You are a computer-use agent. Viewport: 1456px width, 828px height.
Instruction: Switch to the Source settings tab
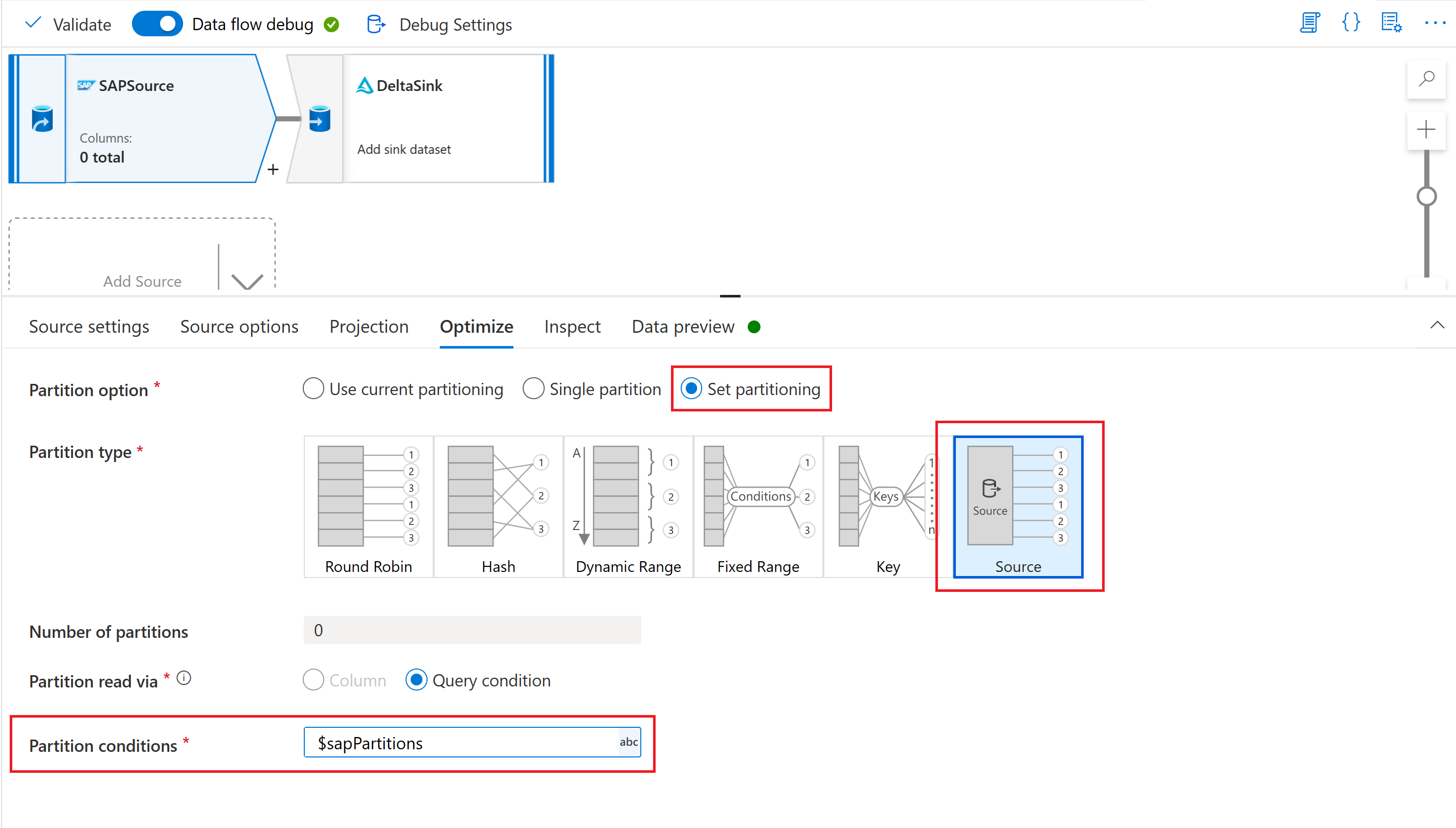click(88, 326)
